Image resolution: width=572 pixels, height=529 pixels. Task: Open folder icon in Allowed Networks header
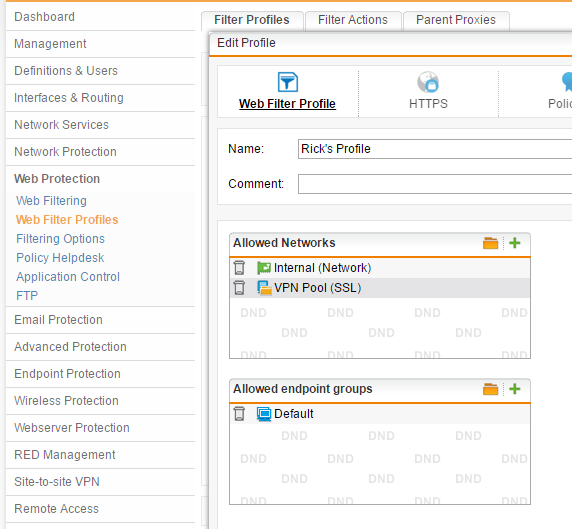click(490, 243)
